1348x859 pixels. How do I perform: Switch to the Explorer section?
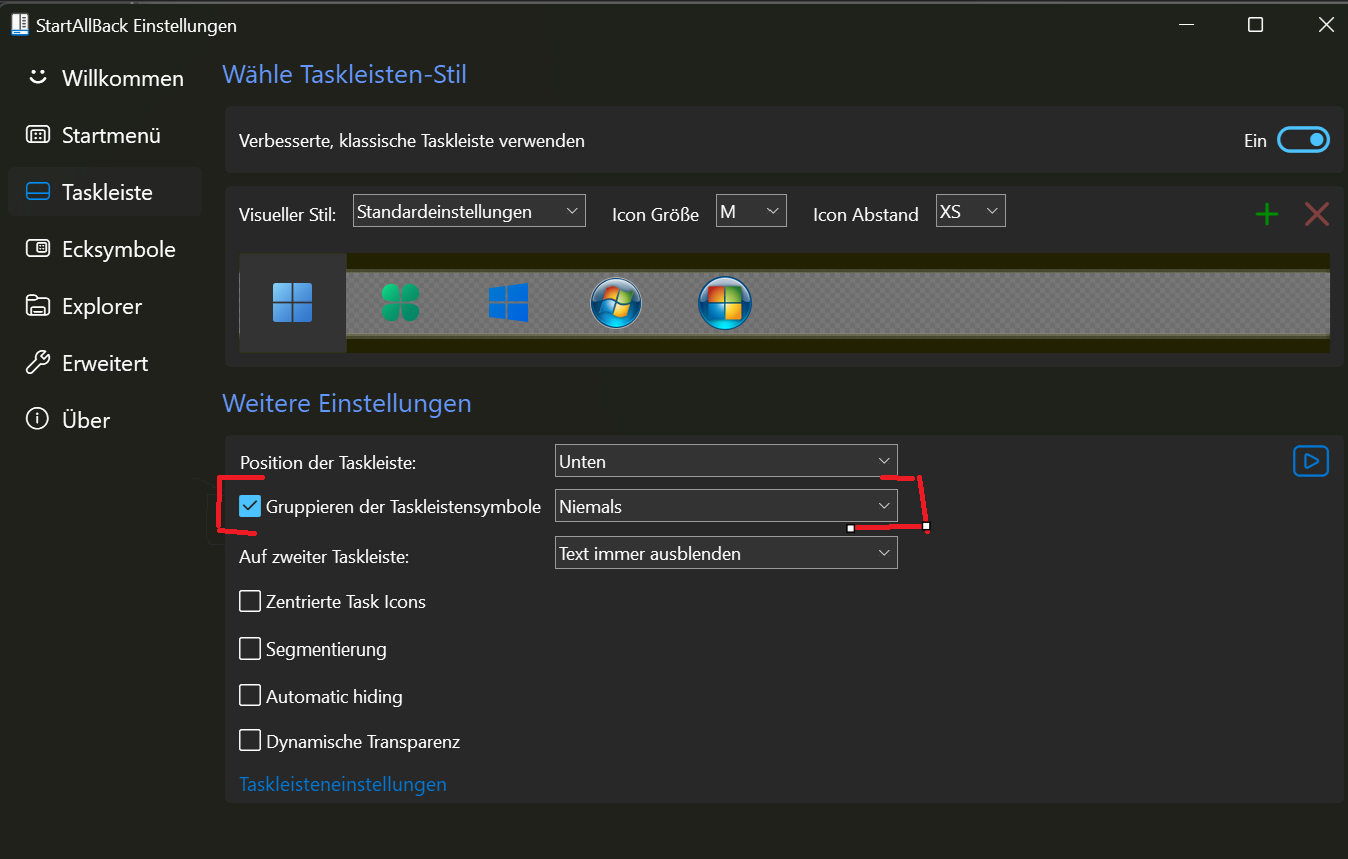click(105, 306)
